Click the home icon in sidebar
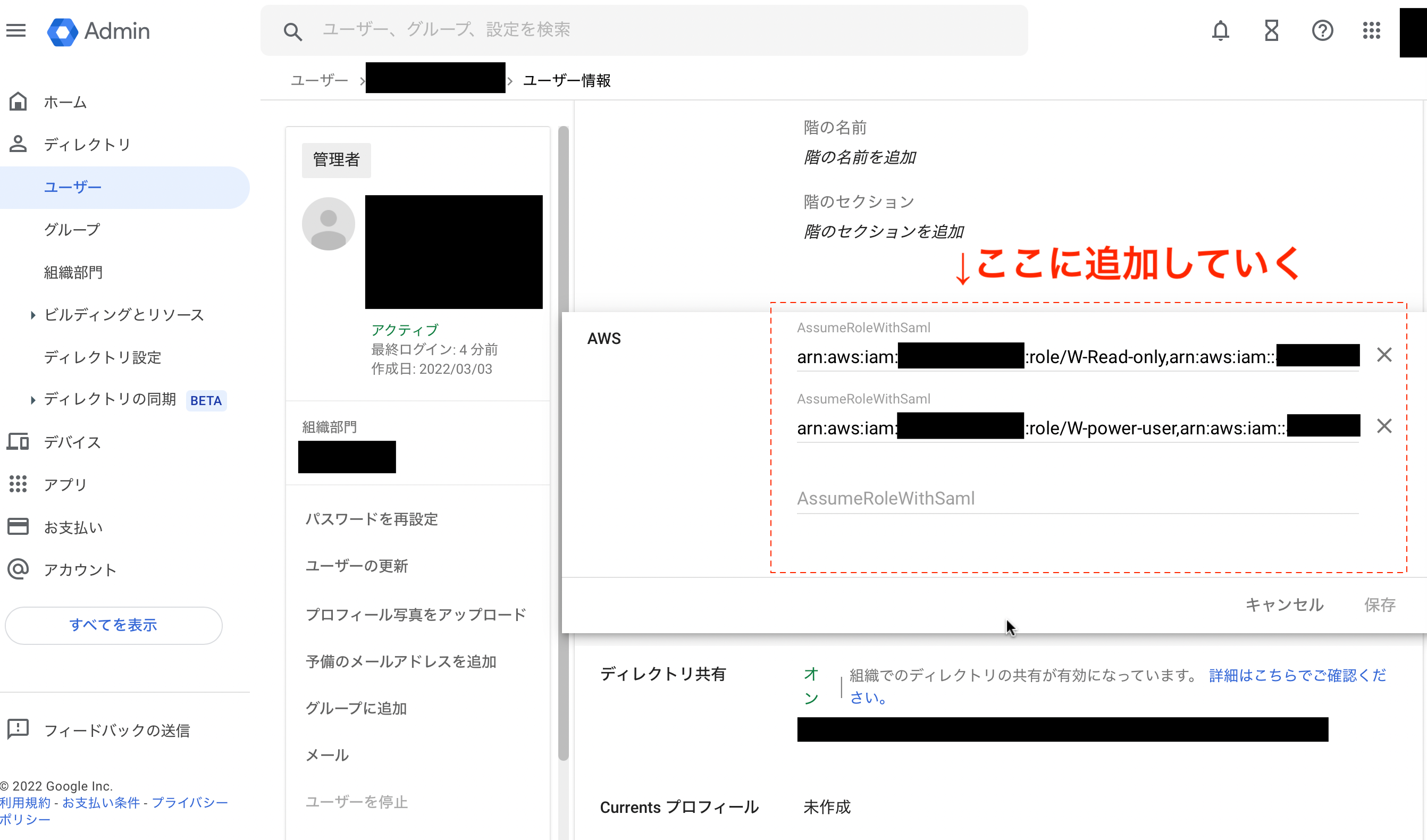 tap(18, 102)
